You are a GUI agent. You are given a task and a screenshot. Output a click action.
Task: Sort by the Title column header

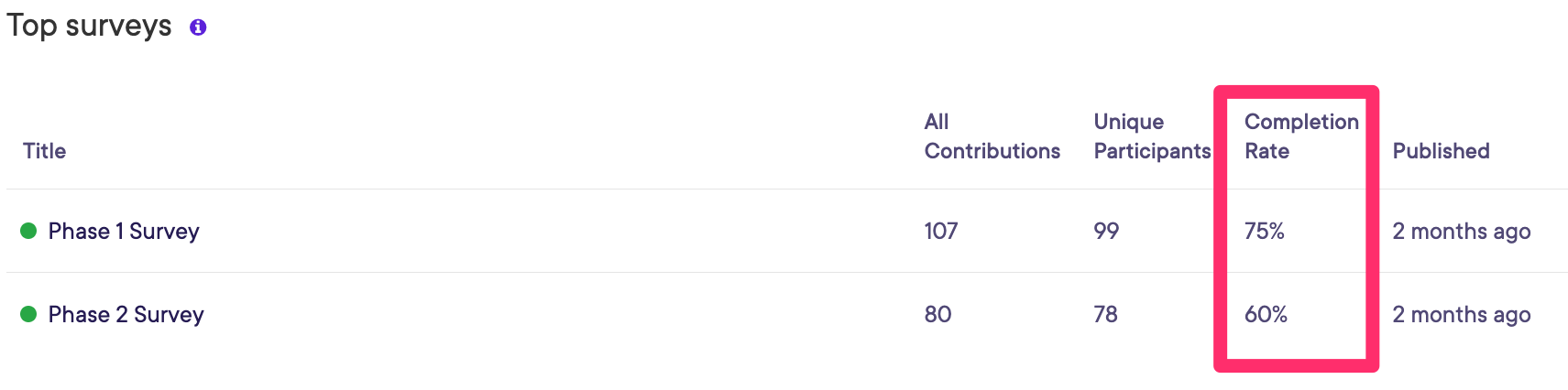[44, 151]
